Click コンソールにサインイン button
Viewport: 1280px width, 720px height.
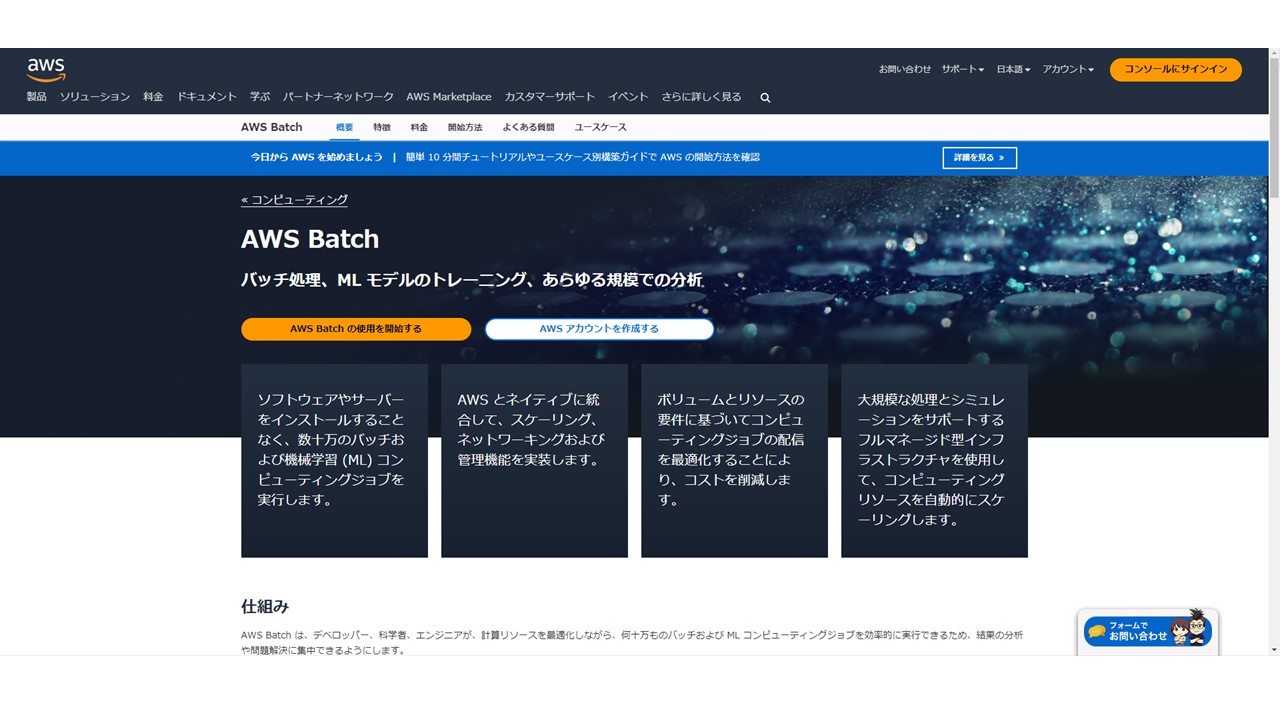tap(1176, 69)
